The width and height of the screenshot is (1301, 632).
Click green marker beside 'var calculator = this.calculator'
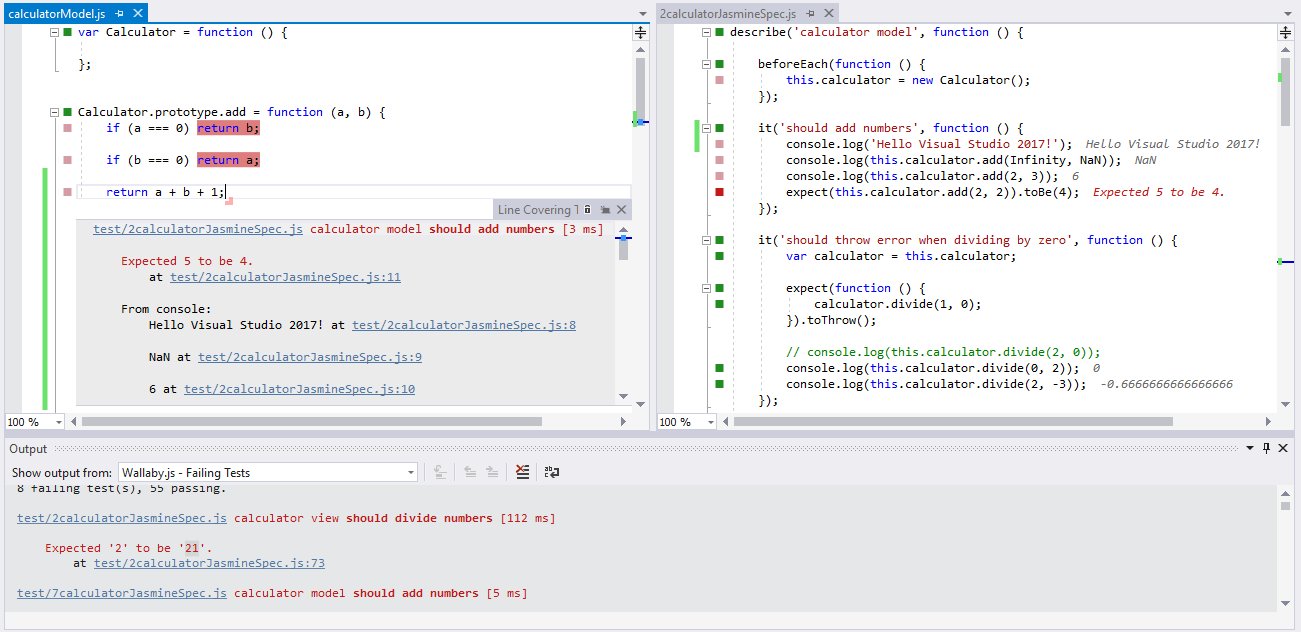[x=719, y=256]
